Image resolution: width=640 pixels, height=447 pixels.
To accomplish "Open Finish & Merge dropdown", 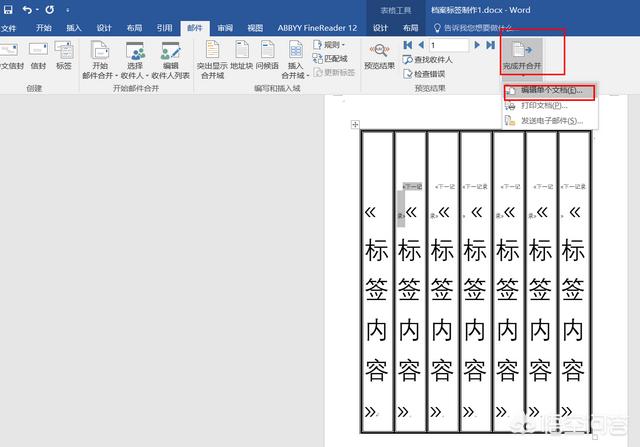I will point(522,57).
